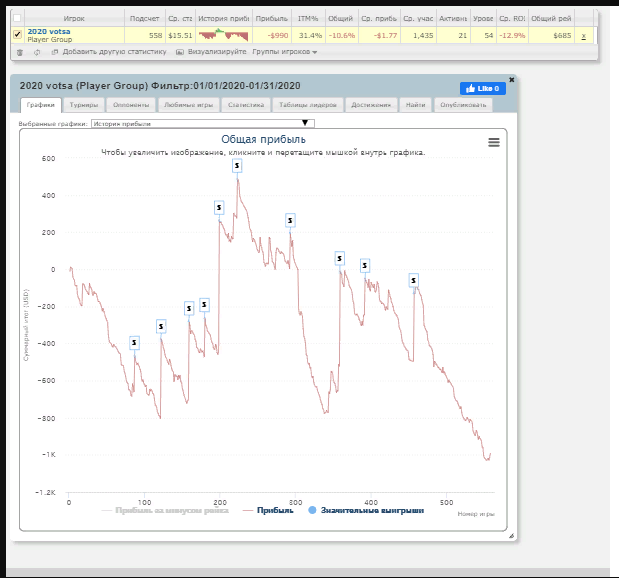Viewport: 619px width, 578px height.
Task: Click the win marker near game 200
Action: 219,208
